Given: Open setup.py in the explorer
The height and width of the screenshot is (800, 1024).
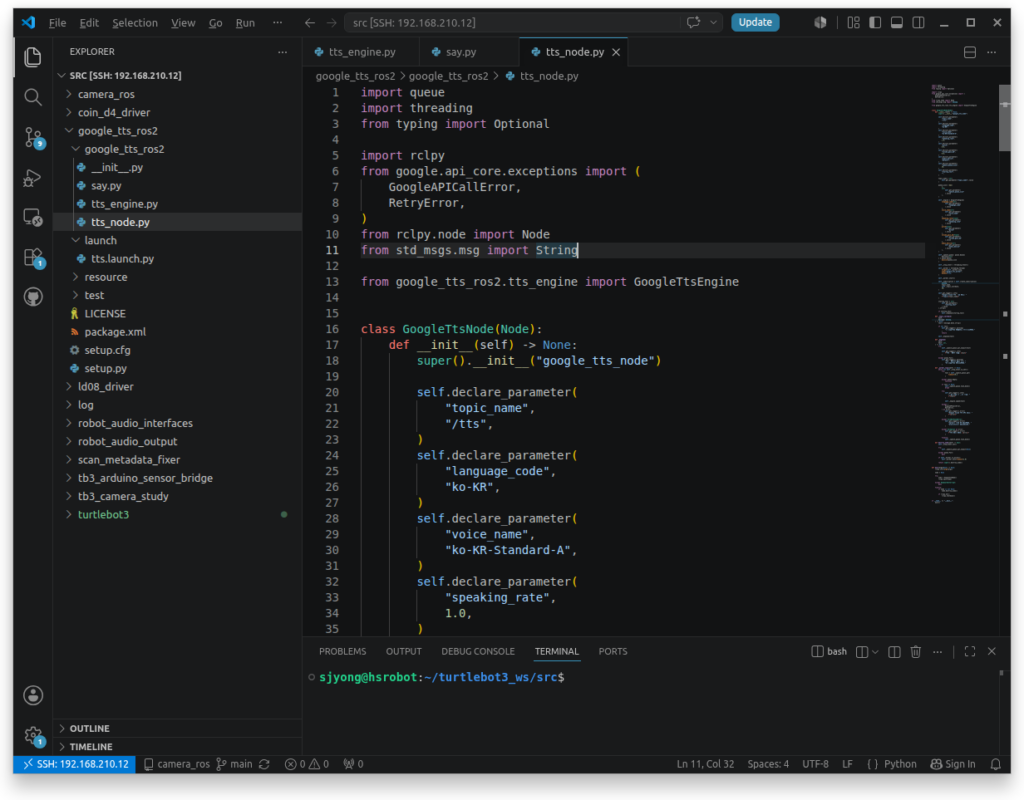Looking at the screenshot, I should coord(105,368).
